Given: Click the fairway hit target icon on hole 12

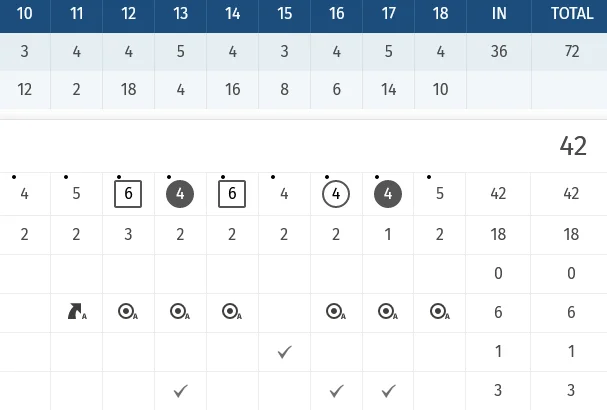Looking at the screenshot, I should (128, 312).
